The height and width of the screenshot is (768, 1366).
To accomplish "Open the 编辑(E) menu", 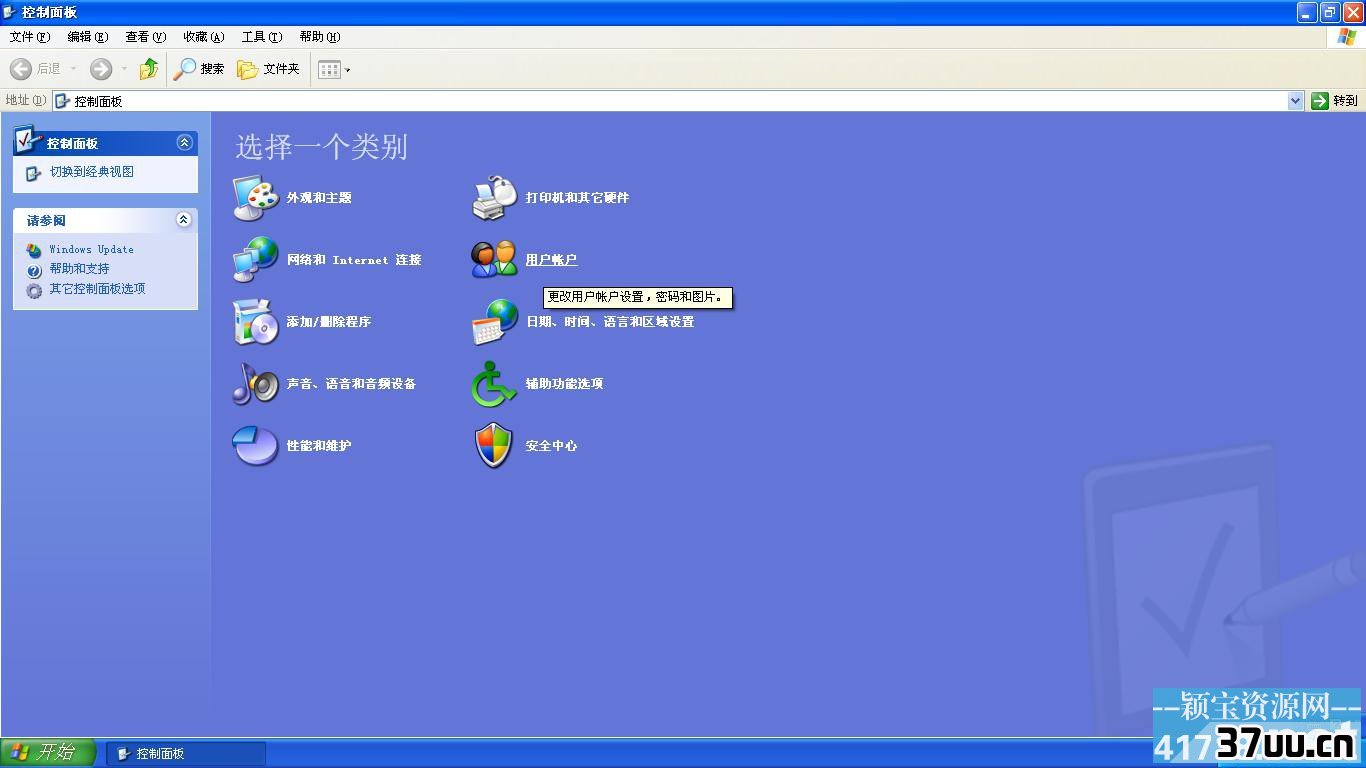I will (x=88, y=37).
